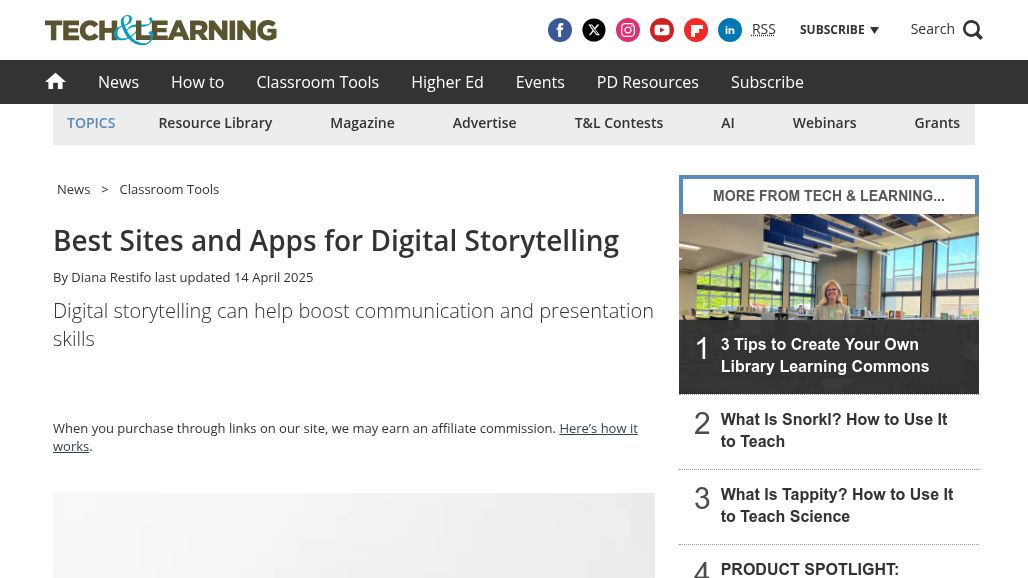Open "What Is Snorkl? How to Use It" article
1028x578 pixels.
pos(834,430)
